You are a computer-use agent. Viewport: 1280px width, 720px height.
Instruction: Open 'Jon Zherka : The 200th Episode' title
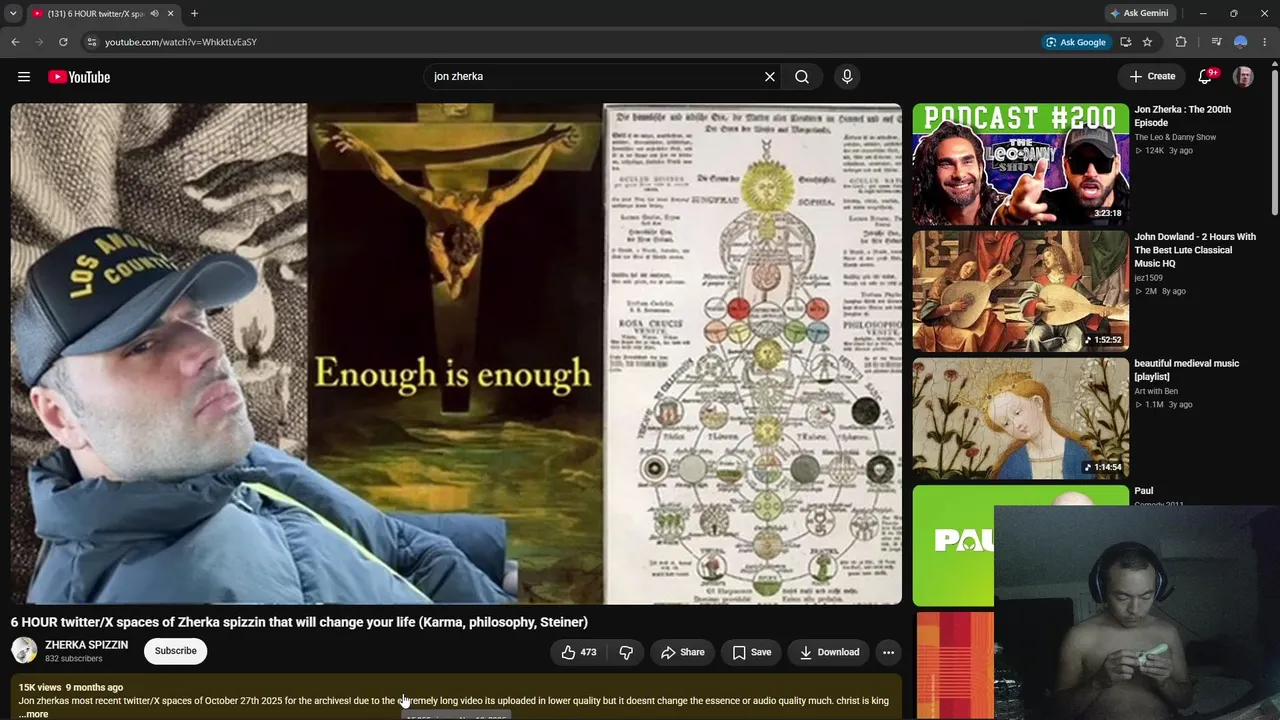coord(1182,116)
